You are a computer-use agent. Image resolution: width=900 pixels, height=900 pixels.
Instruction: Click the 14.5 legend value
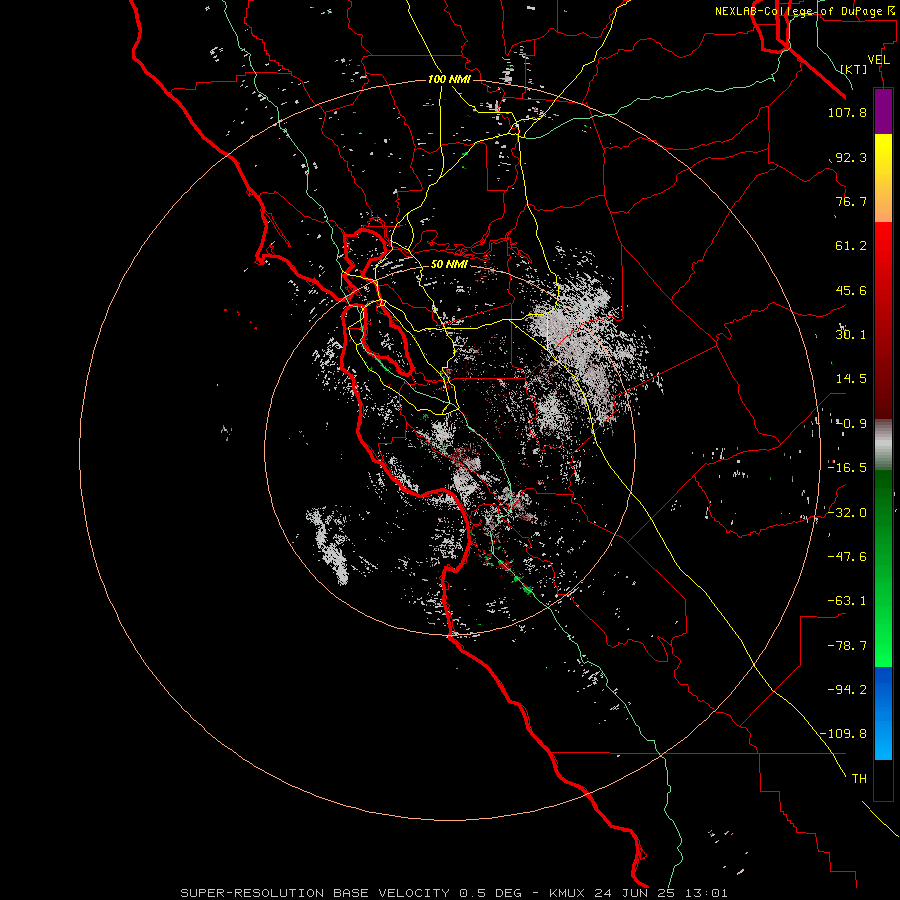point(851,379)
